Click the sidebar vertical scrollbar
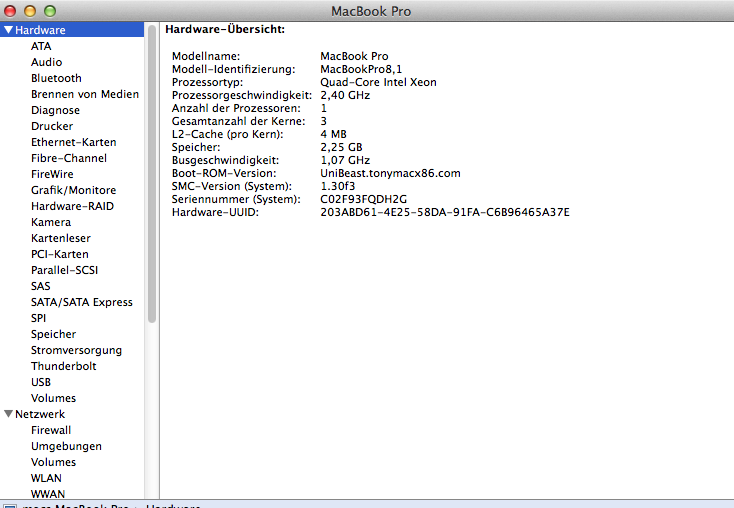 coord(152,174)
